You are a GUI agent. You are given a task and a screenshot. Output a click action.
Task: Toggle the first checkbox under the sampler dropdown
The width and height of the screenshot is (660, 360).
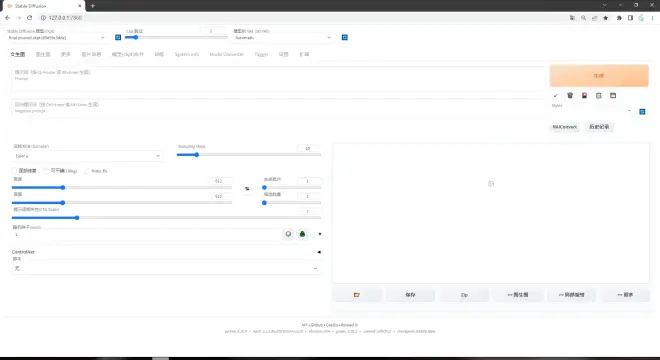pyautogui.click(x=14, y=171)
